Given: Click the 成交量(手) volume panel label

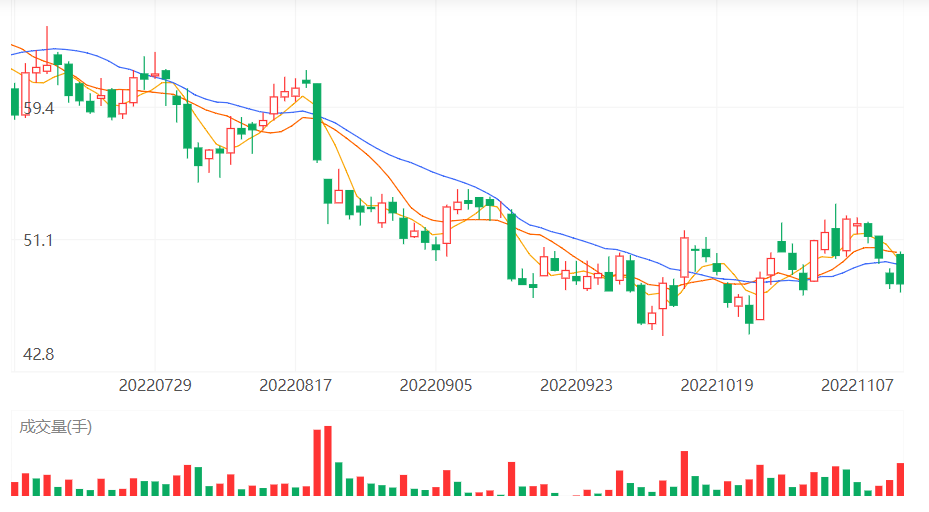Looking at the screenshot, I should pos(55,427).
